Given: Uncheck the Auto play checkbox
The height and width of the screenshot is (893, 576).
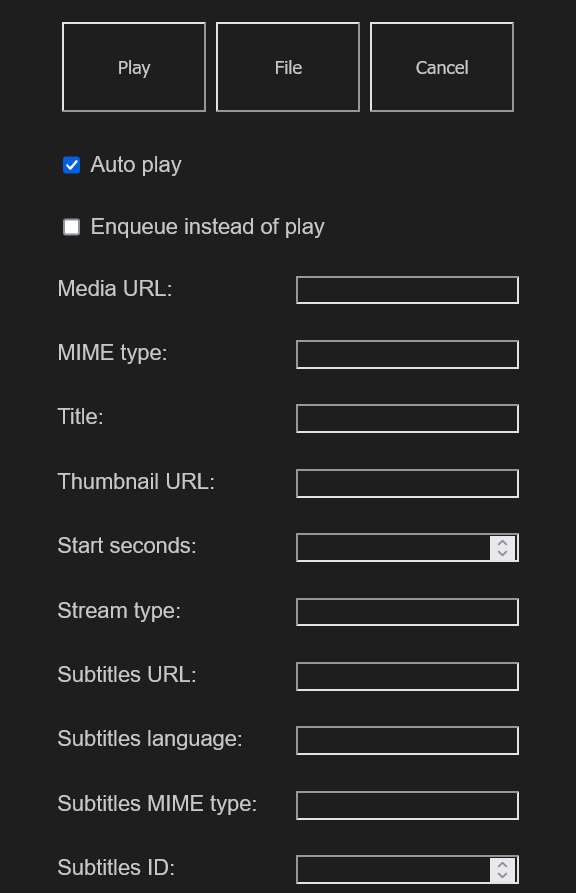Looking at the screenshot, I should (x=71, y=165).
